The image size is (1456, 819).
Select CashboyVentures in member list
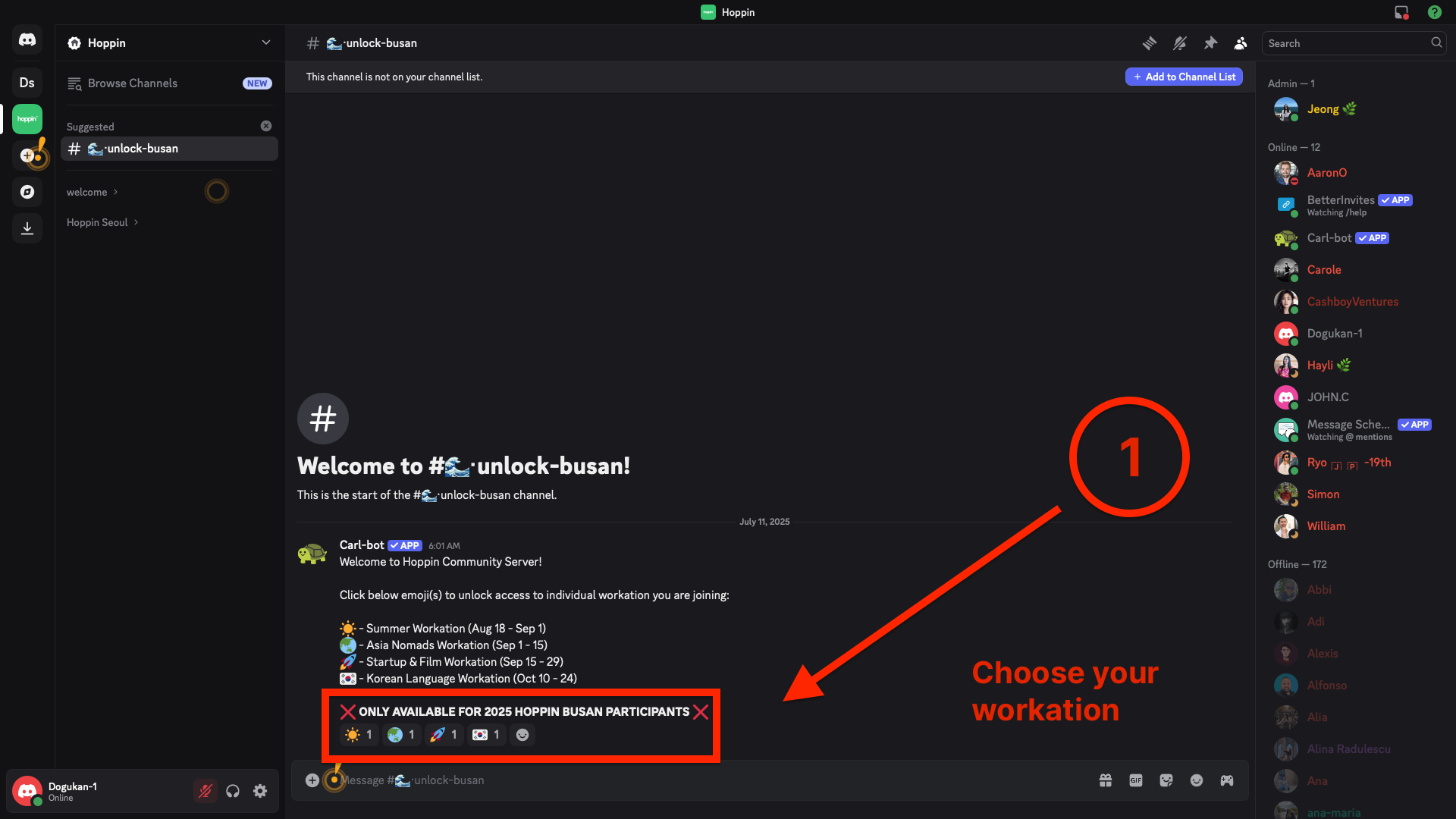point(1353,302)
